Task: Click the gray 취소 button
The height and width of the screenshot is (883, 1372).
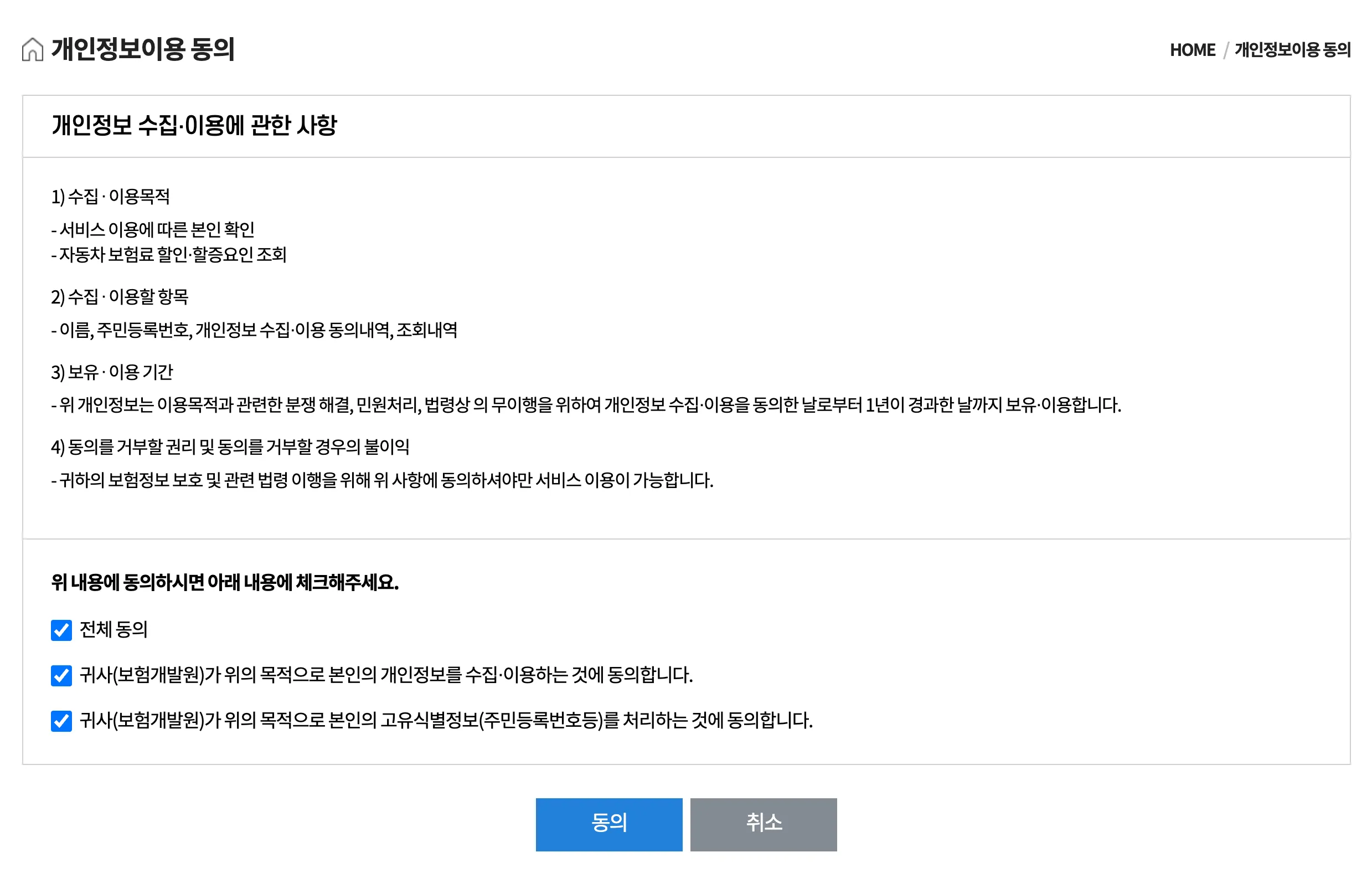Action: tap(764, 824)
